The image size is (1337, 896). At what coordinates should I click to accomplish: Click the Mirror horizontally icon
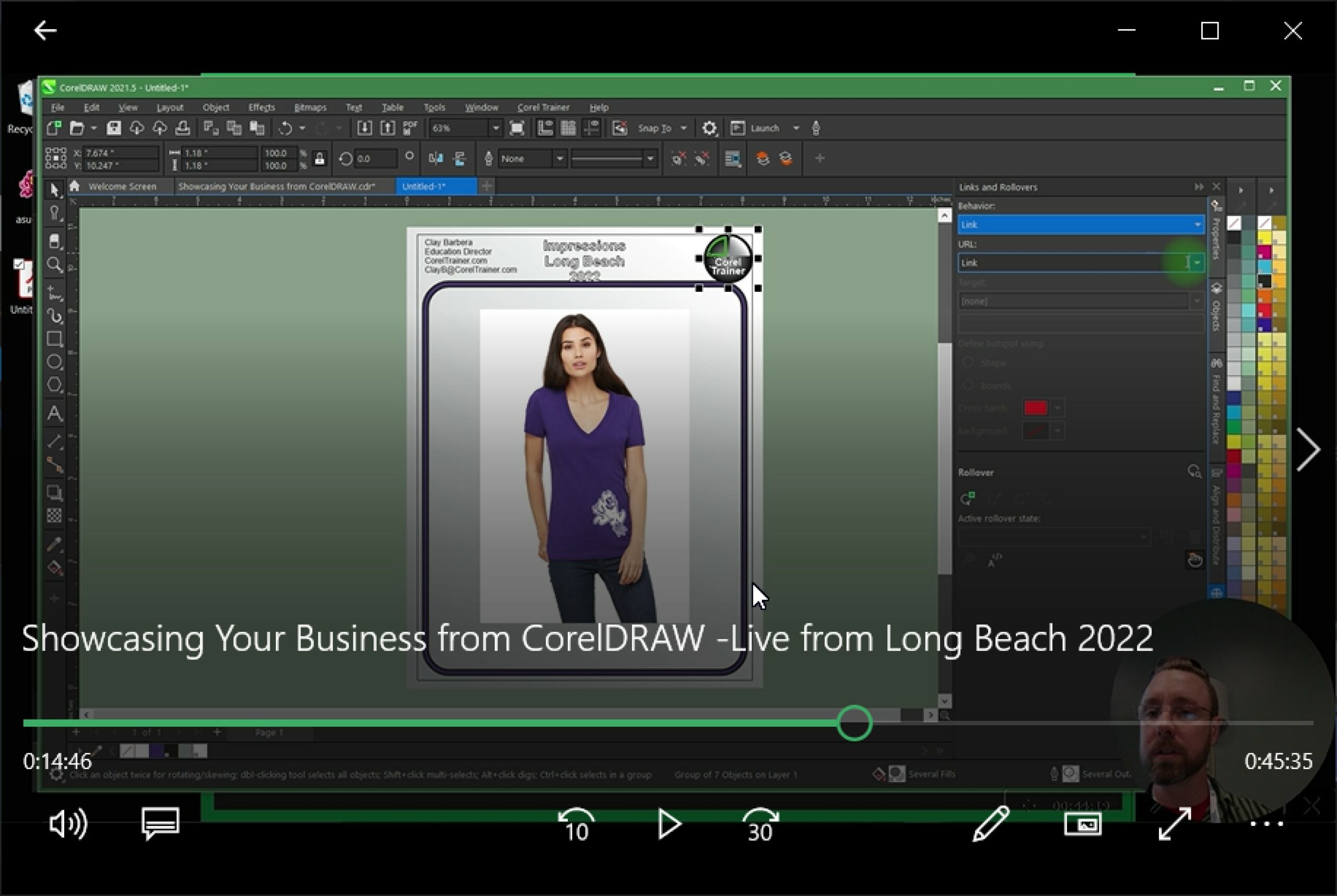click(x=436, y=158)
